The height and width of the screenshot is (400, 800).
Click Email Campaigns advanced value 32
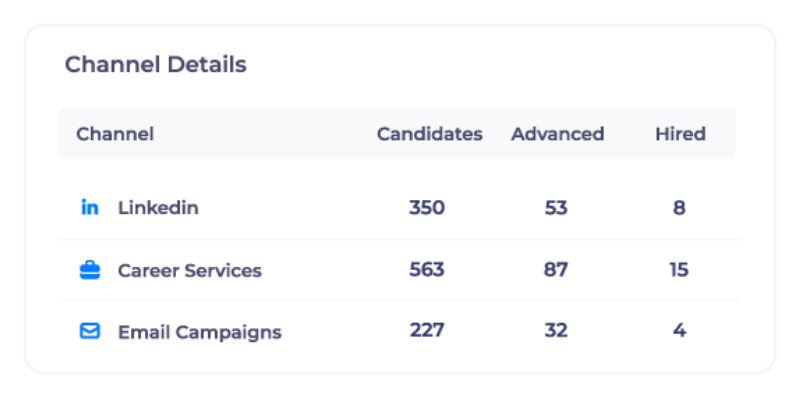tap(556, 331)
